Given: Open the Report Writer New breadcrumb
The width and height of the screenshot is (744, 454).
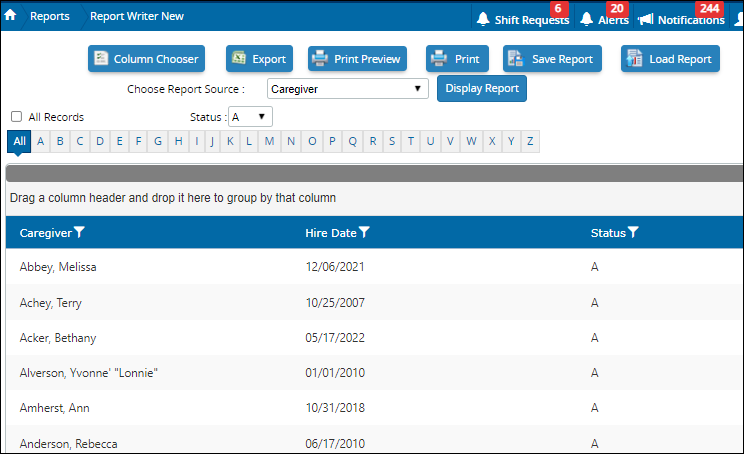Looking at the screenshot, I should click(137, 16).
